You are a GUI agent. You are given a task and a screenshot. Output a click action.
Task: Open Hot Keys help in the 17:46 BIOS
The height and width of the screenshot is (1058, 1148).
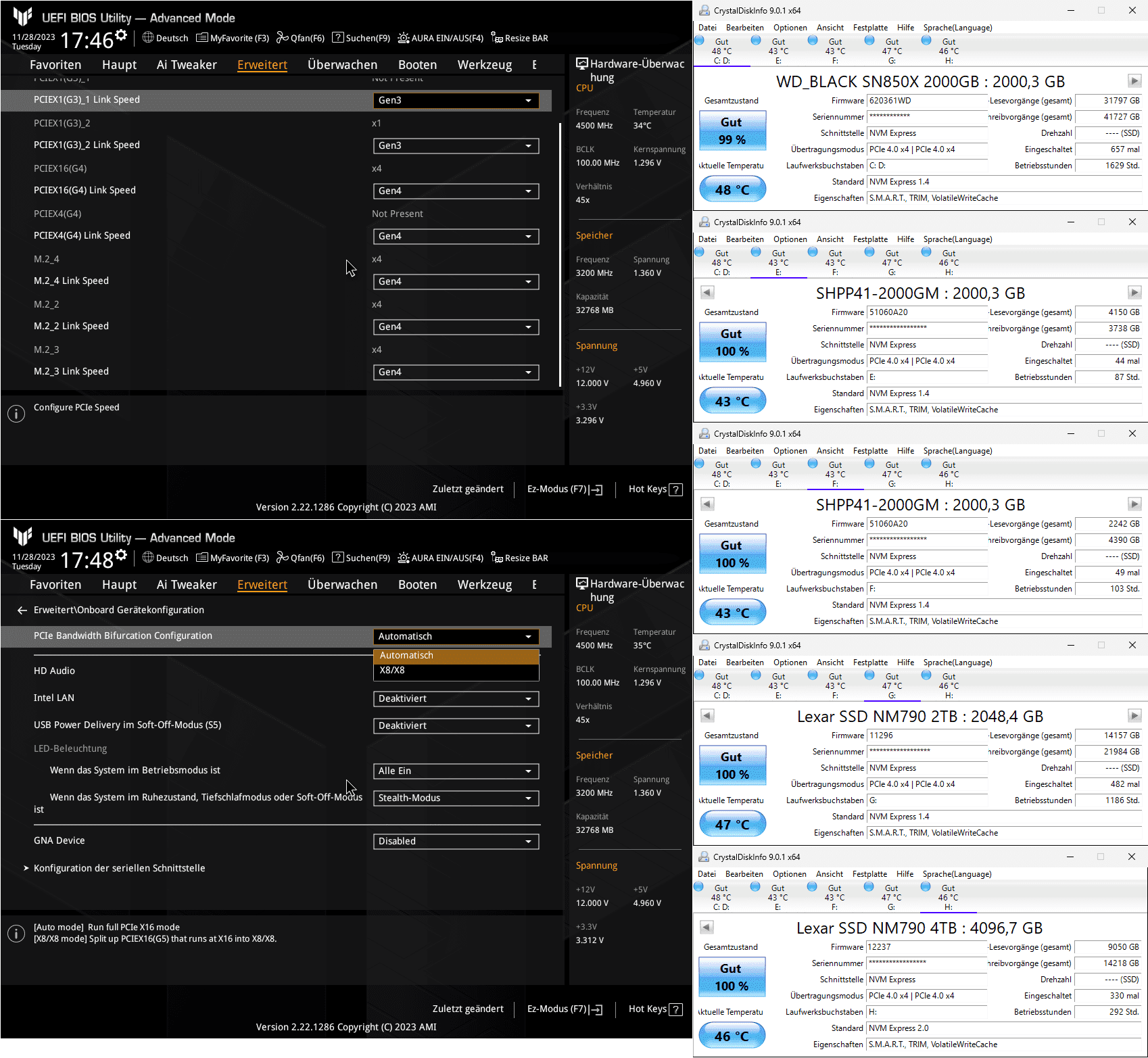[655, 489]
